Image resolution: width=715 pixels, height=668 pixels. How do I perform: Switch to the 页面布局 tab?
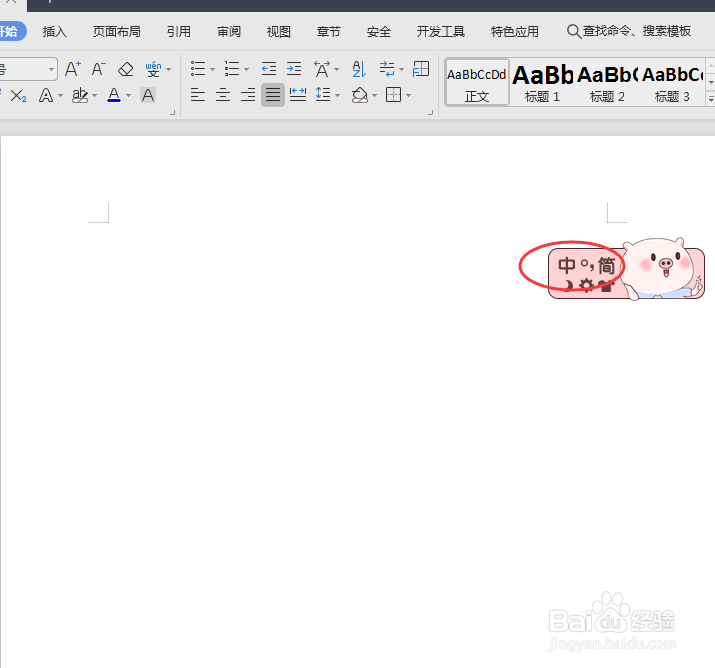click(116, 31)
